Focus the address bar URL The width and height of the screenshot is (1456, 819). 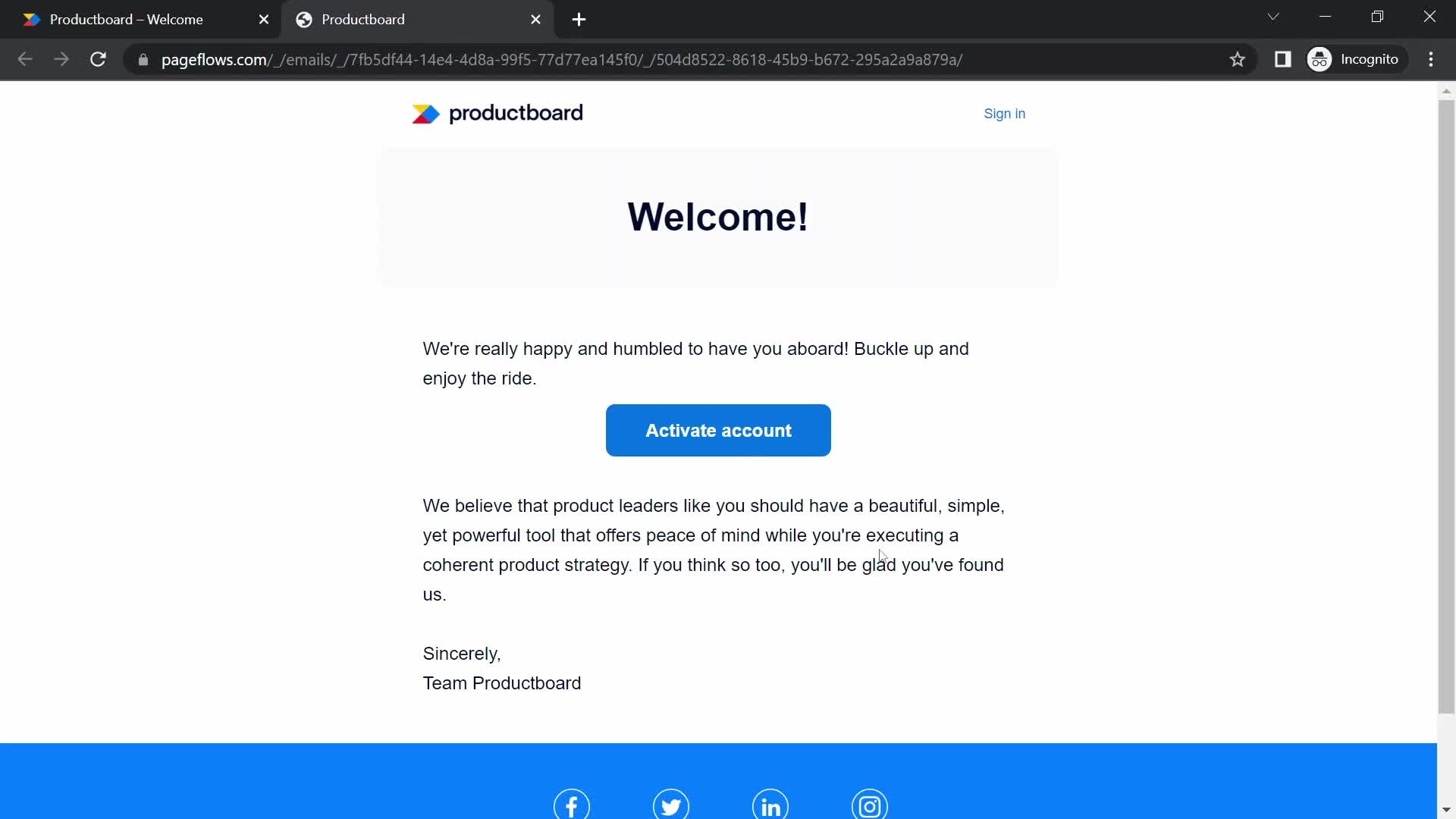[x=561, y=60]
